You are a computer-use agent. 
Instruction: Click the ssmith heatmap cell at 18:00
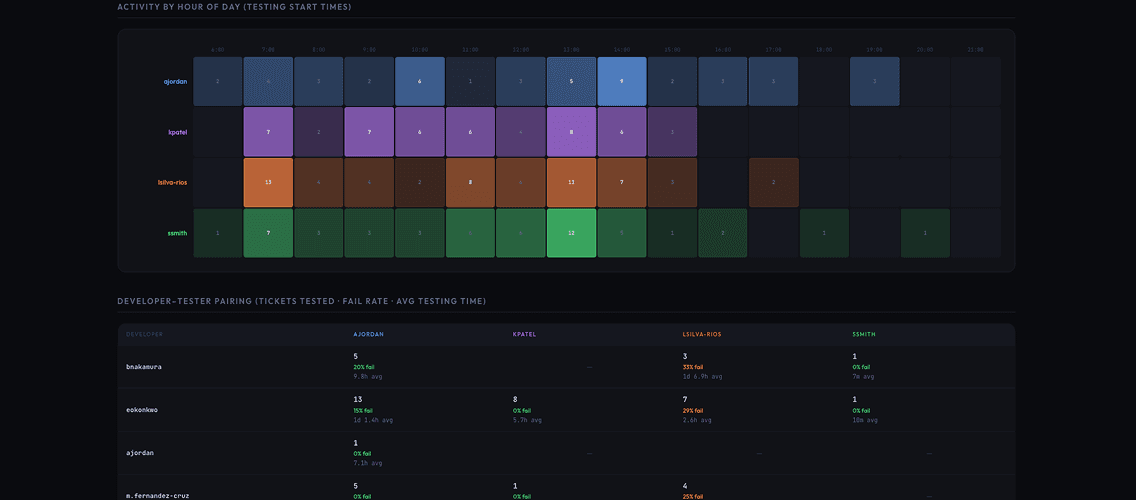824,233
